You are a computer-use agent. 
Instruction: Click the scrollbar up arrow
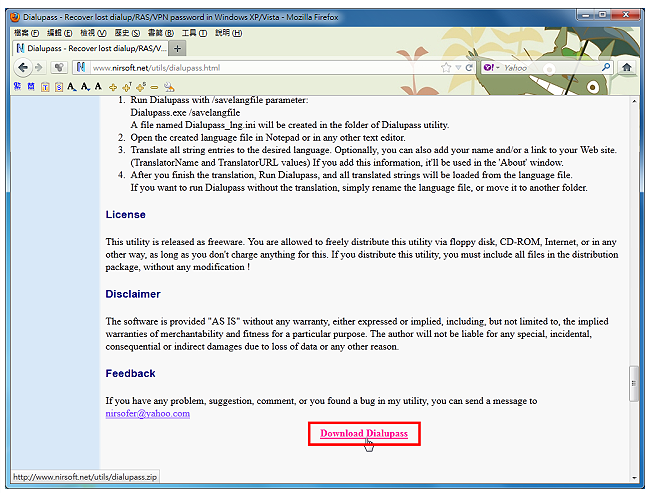coord(634,101)
